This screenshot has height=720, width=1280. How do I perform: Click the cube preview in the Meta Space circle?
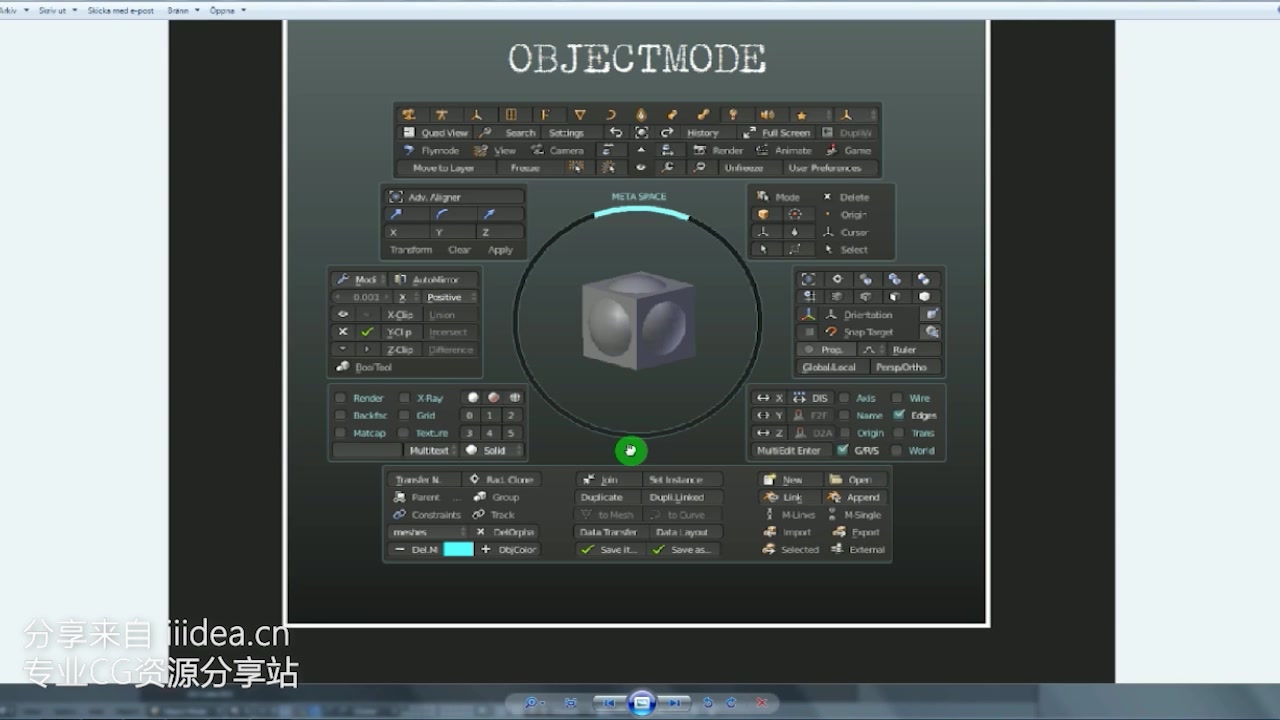[x=638, y=320]
